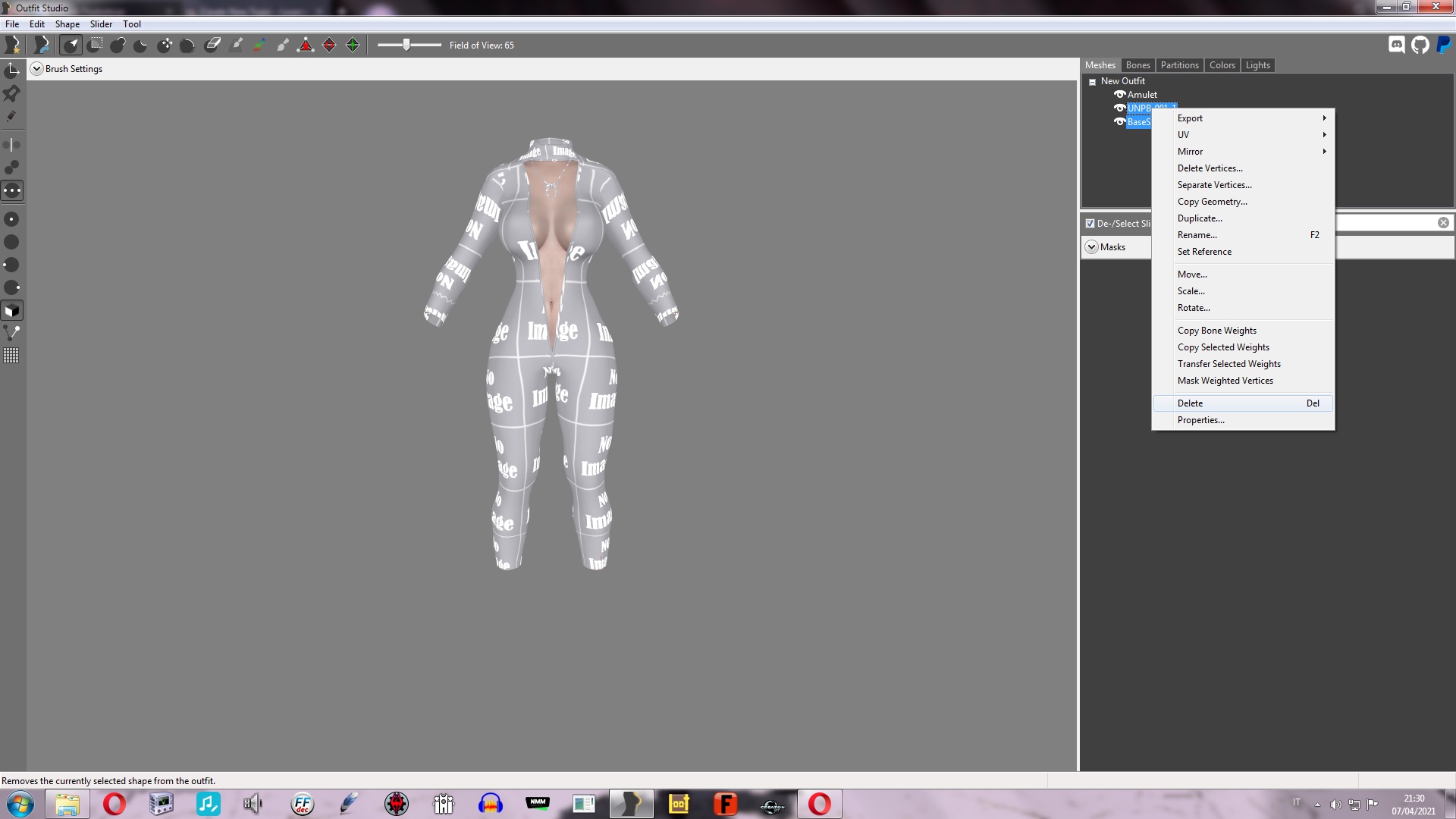Screen dimensions: 1456x819
Task: Click the sidebar circle with center dot
Action: pos(12,219)
